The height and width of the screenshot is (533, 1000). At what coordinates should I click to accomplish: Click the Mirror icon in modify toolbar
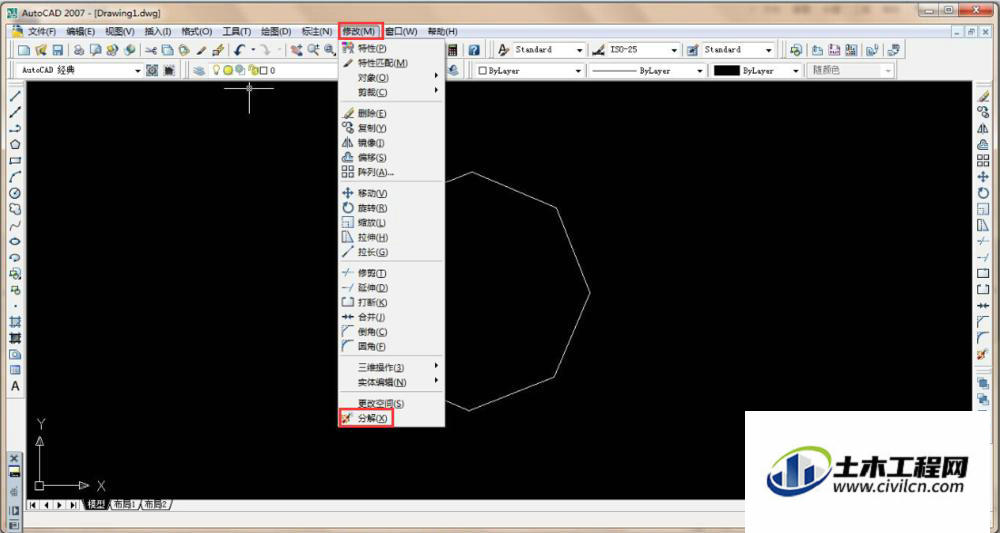[x=983, y=129]
